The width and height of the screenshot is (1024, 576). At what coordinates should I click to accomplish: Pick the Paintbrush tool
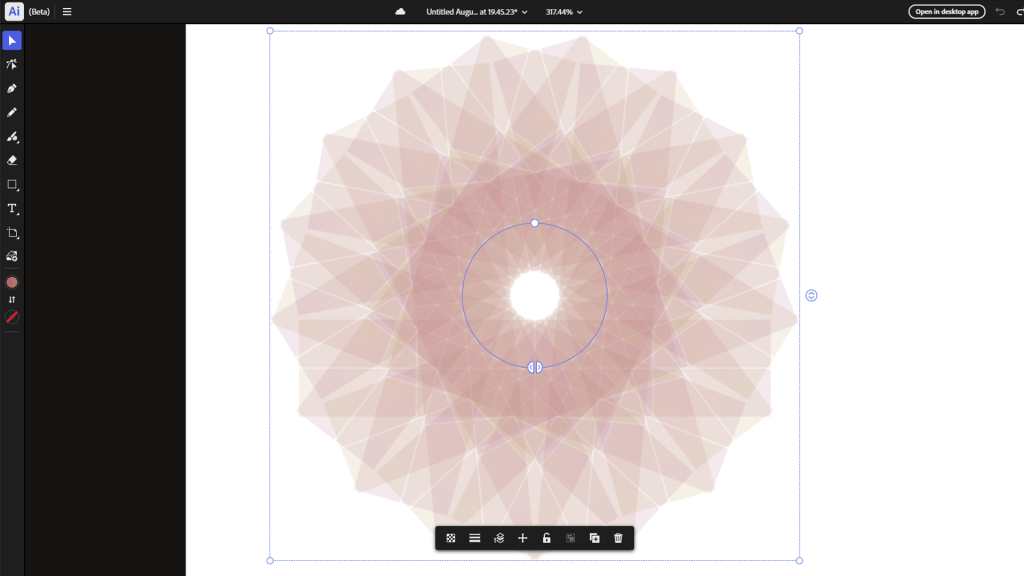click(12, 137)
